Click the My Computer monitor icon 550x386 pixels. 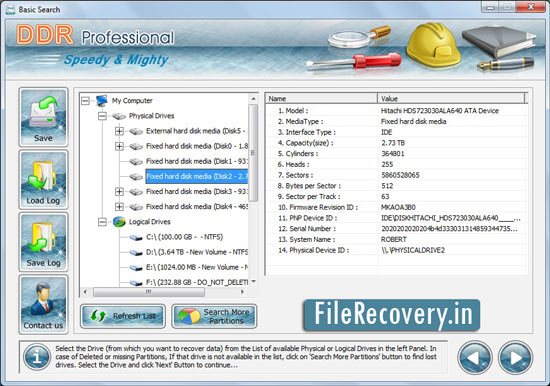point(101,100)
